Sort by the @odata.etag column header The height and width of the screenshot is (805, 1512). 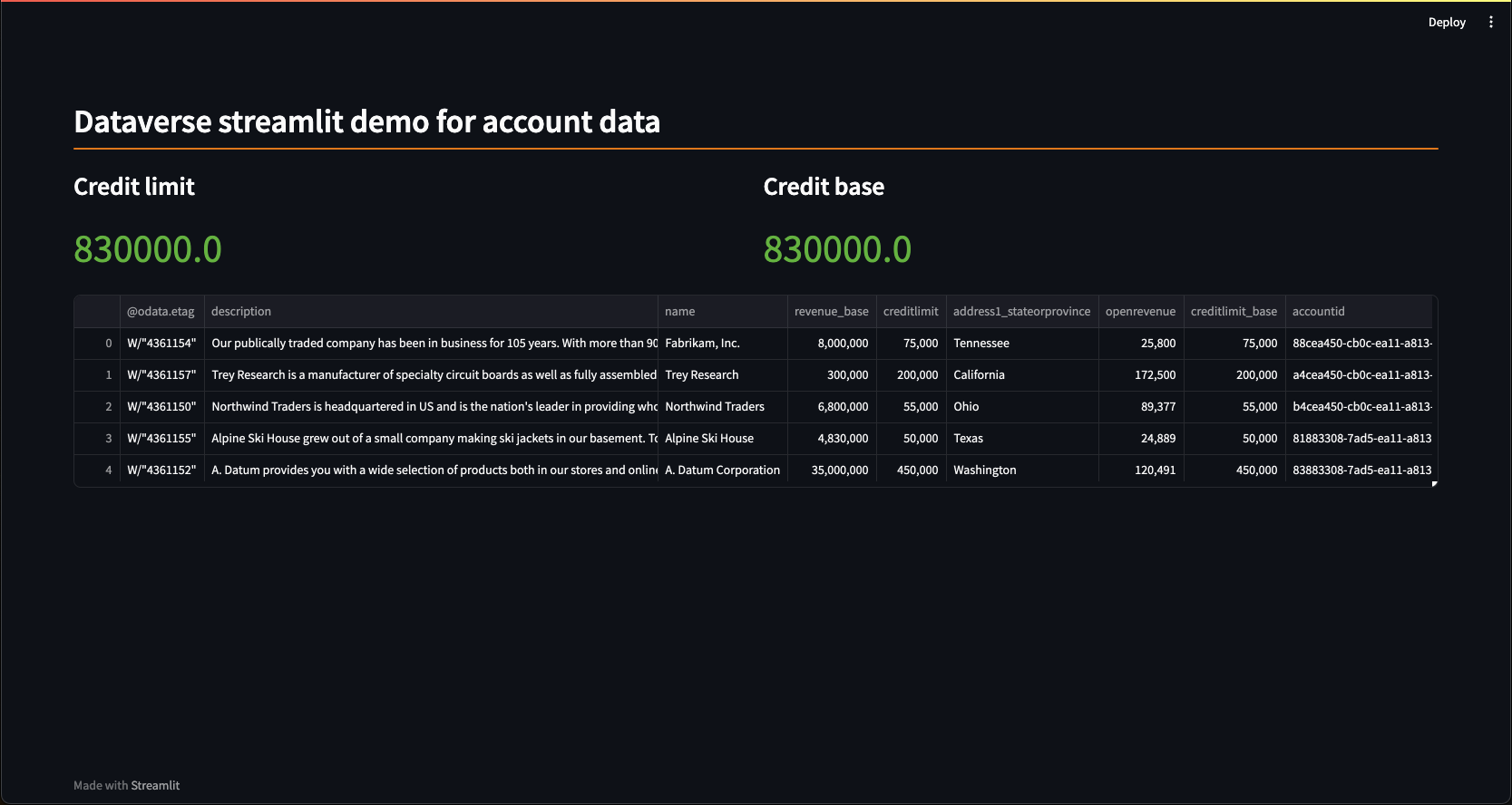click(x=161, y=311)
